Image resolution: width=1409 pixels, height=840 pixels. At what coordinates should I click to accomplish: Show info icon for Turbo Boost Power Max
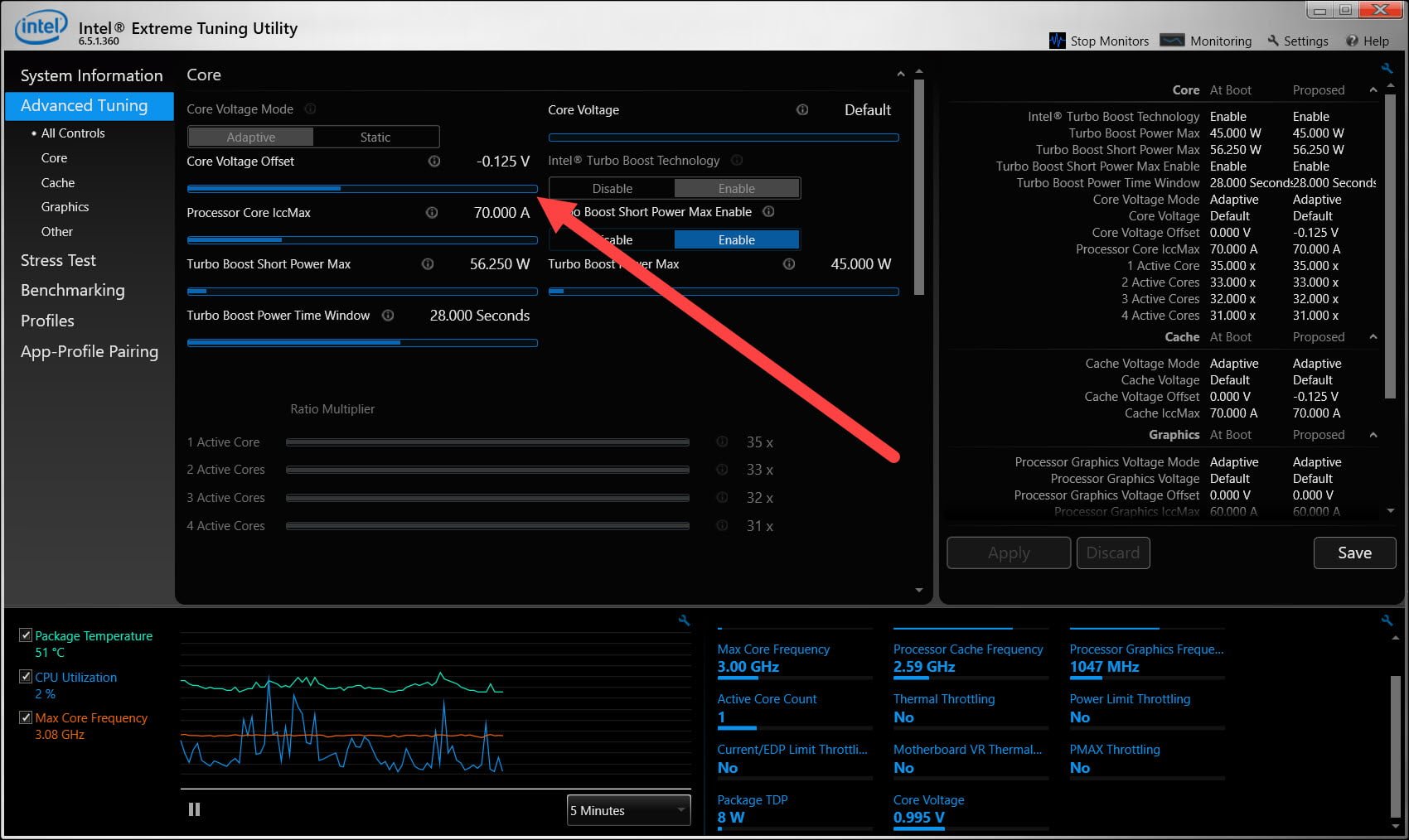click(789, 263)
